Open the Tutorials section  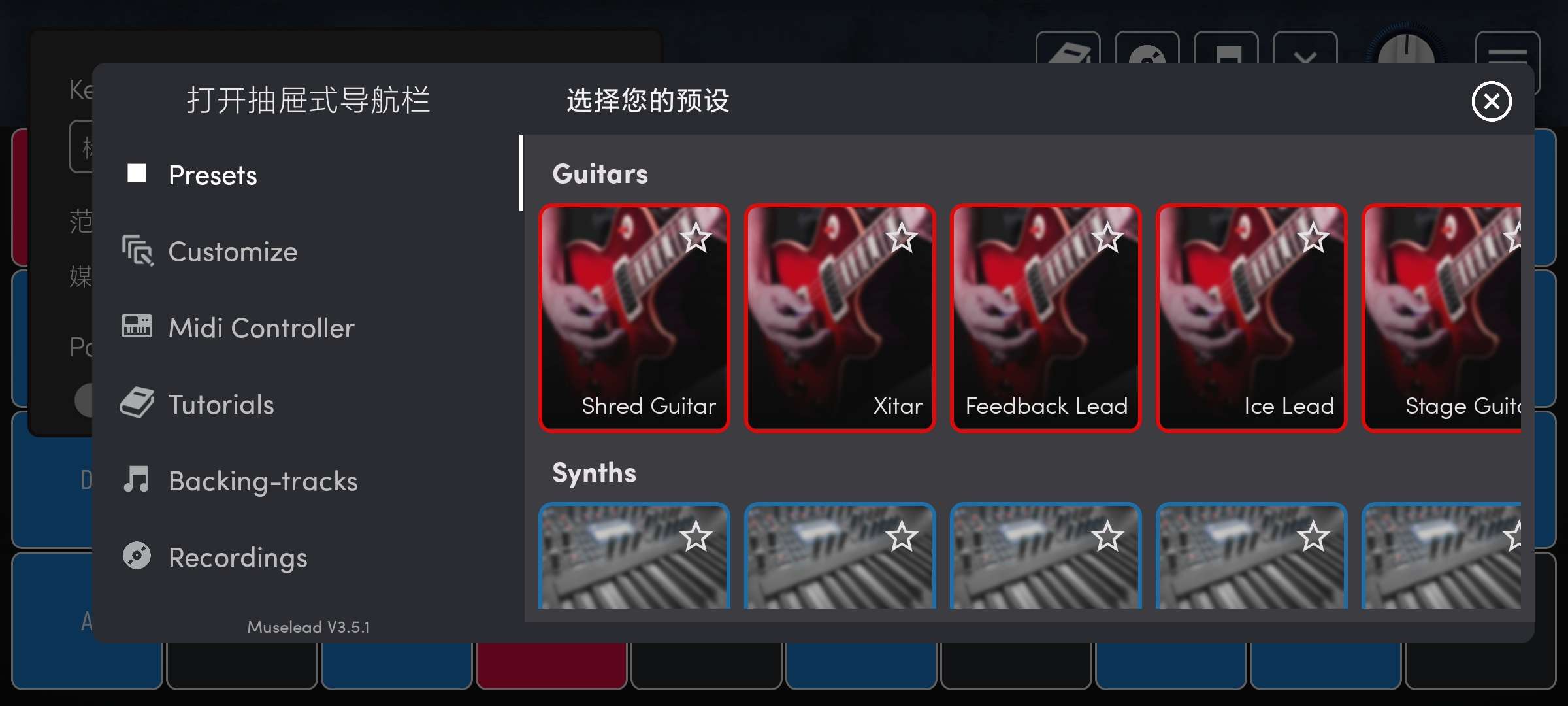[x=221, y=403]
